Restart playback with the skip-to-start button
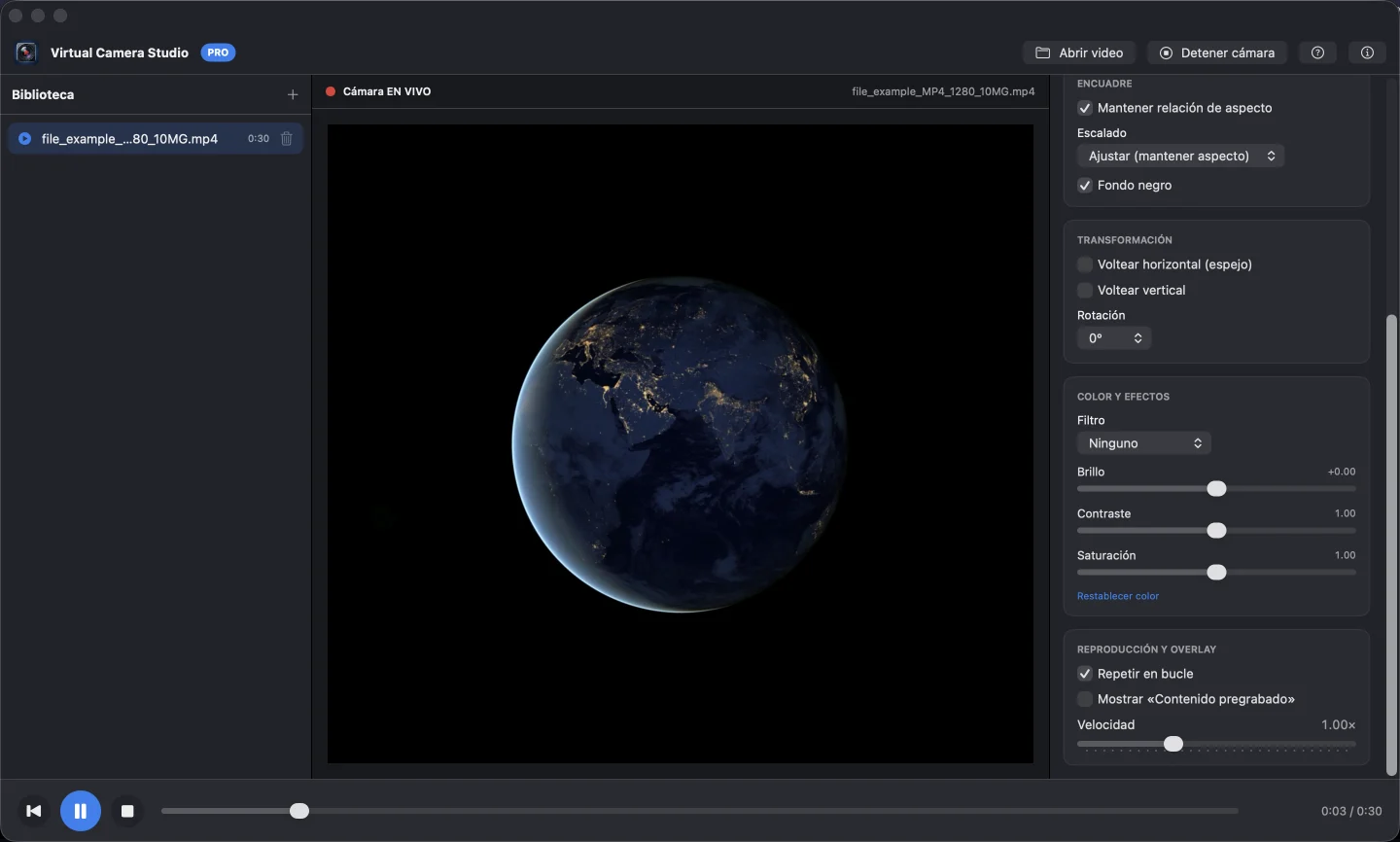 [x=34, y=811]
